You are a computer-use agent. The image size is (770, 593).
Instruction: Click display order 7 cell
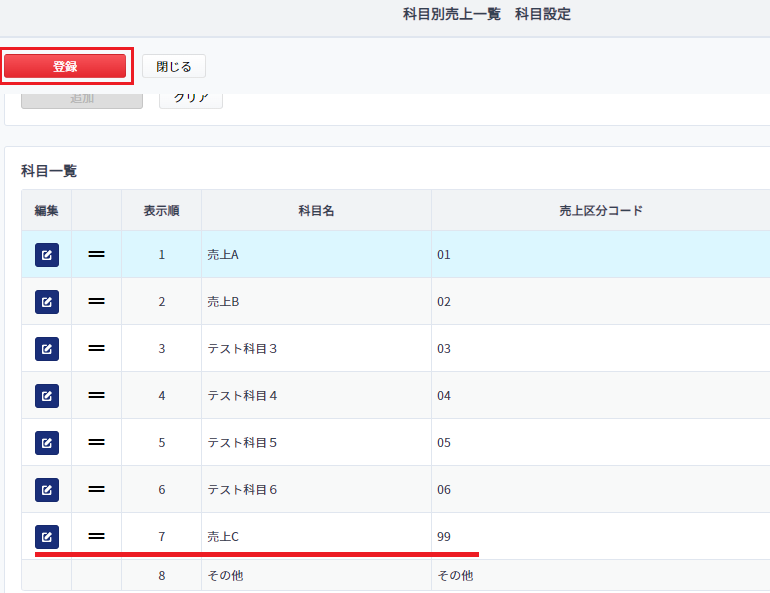click(x=162, y=537)
